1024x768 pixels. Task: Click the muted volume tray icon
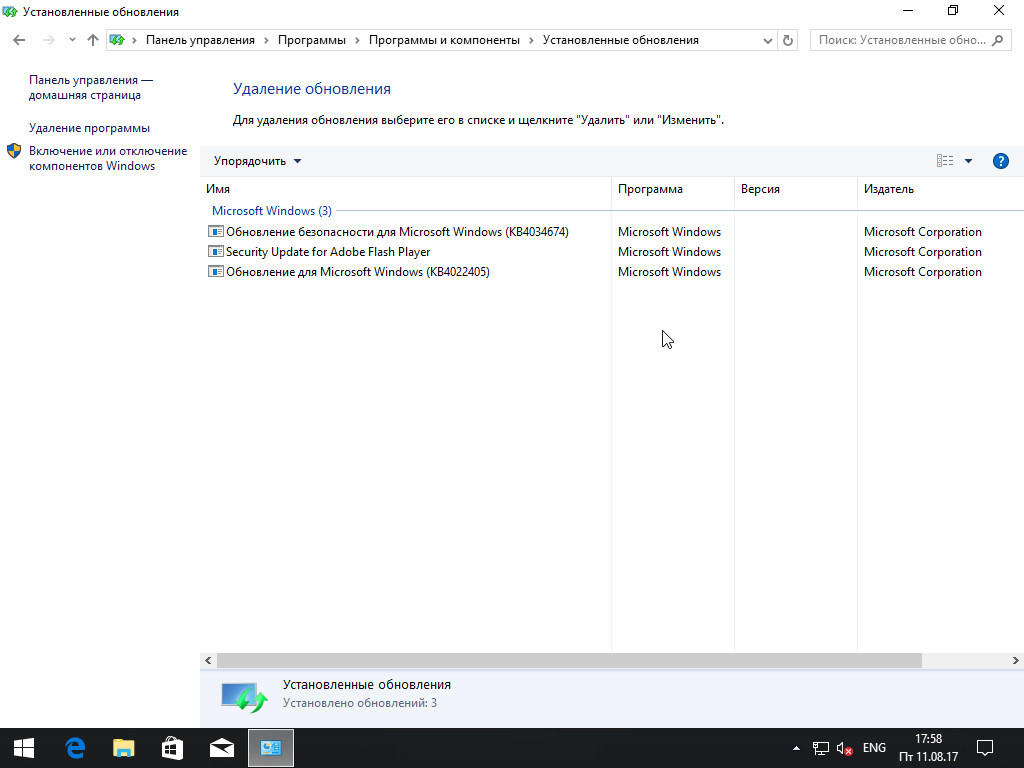click(x=844, y=748)
